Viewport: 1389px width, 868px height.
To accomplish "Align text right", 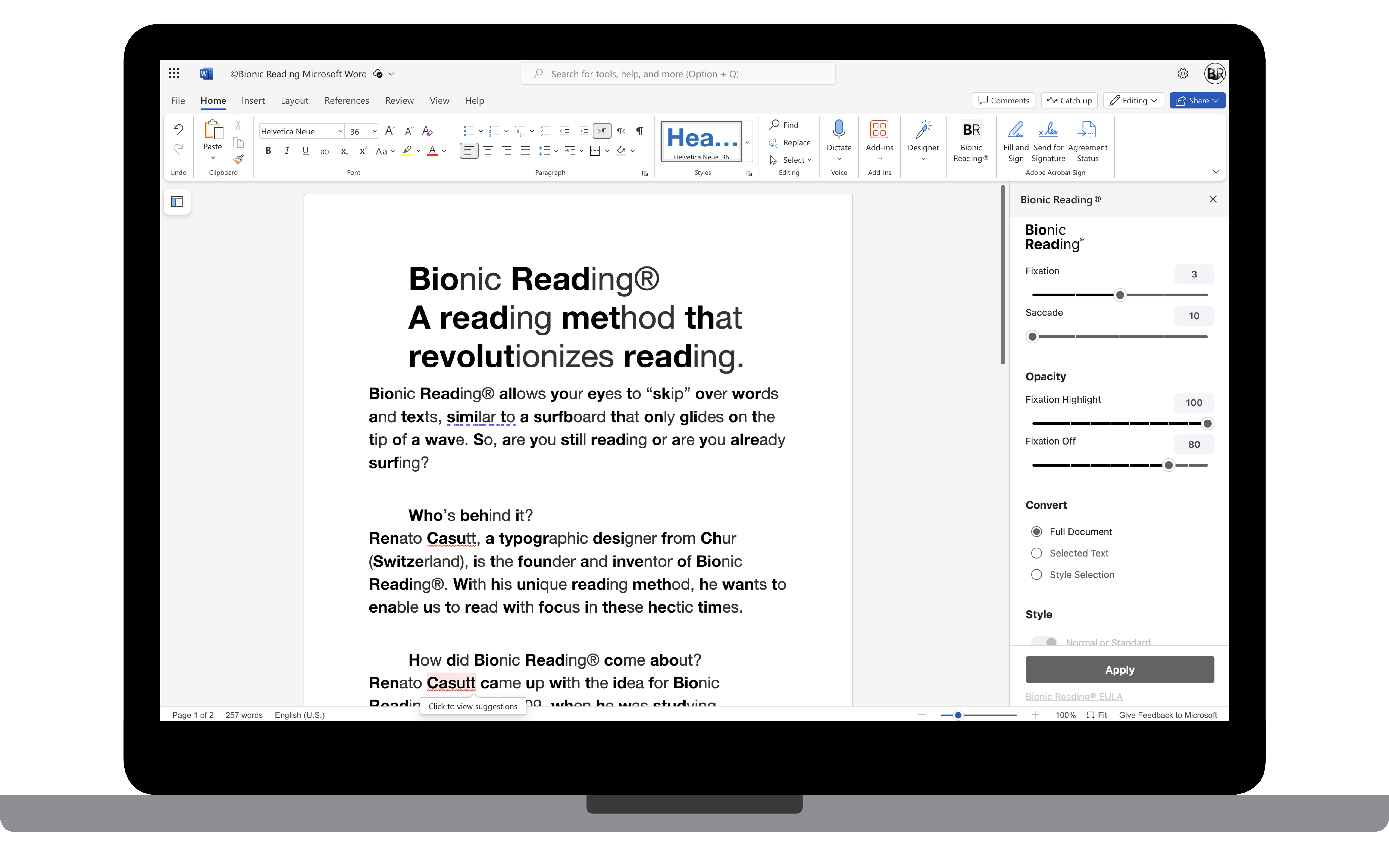I will click(x=507, y=151).
